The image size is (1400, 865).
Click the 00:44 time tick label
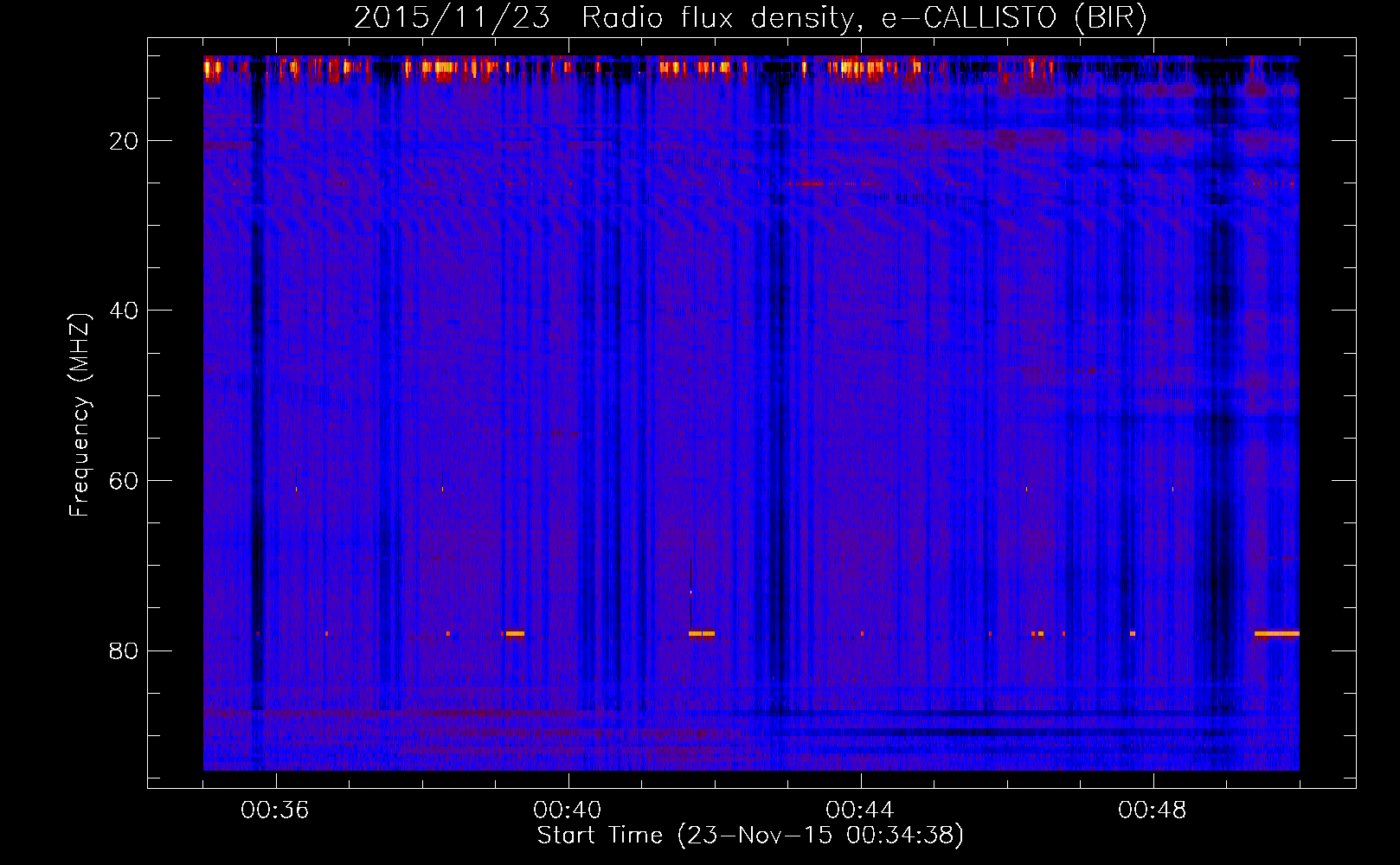click(860, 811)
